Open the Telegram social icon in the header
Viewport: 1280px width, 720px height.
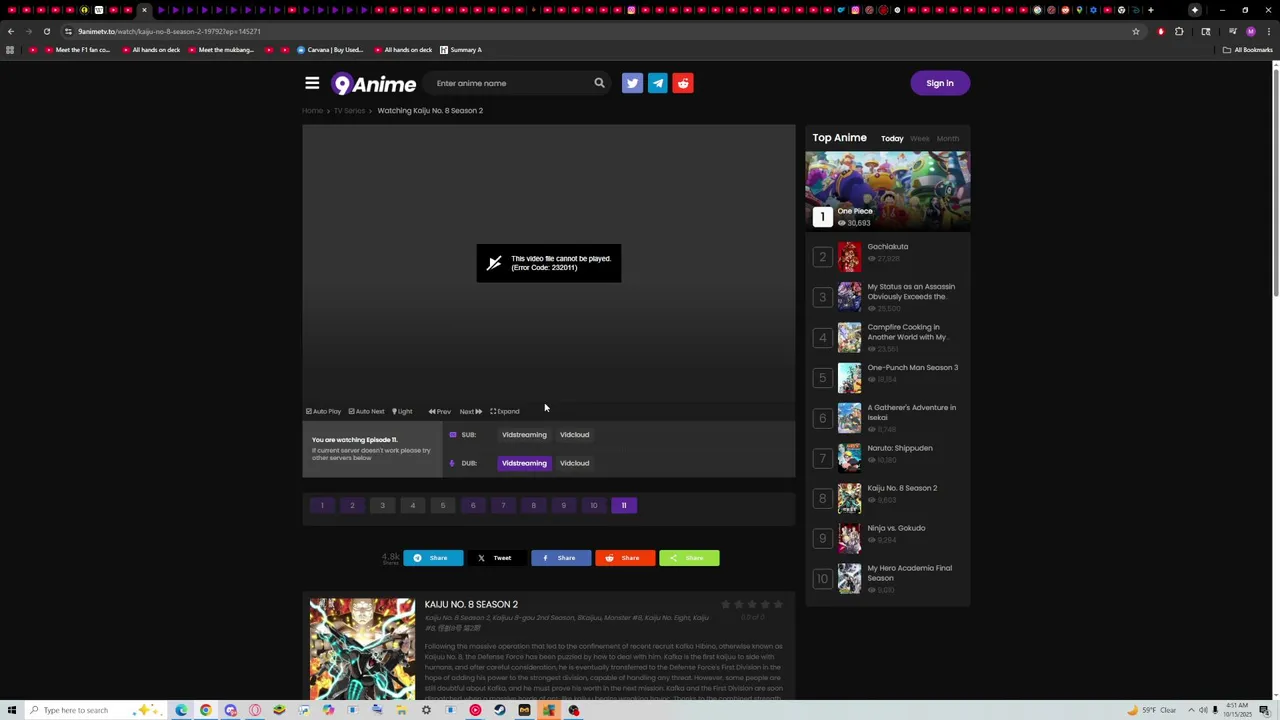tap(658, 83)
